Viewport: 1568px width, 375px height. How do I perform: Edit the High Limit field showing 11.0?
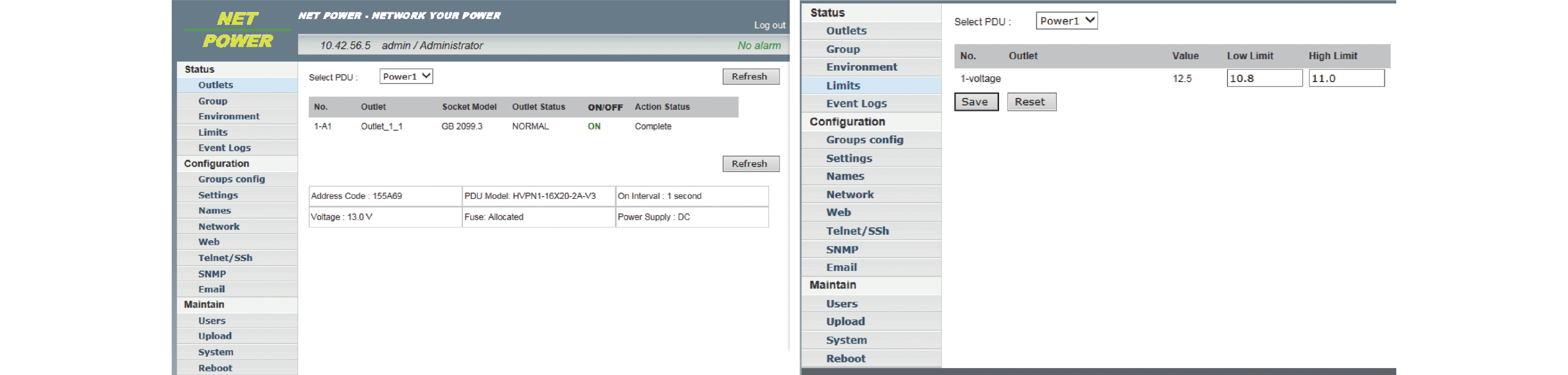pyautogui.click(x=1346, y=78)
